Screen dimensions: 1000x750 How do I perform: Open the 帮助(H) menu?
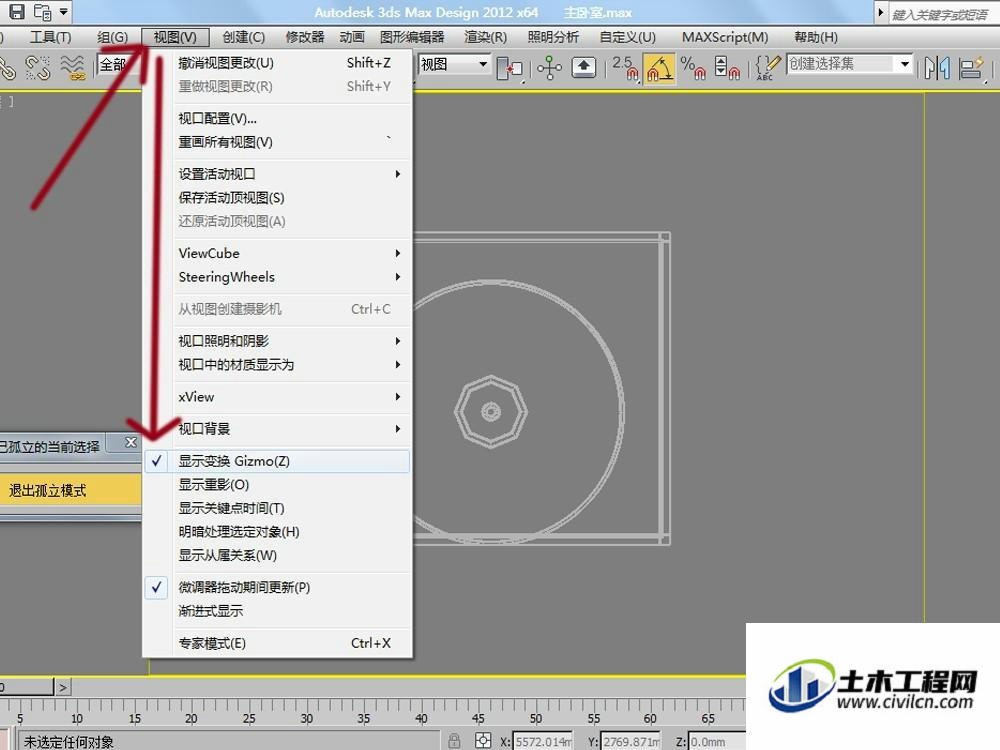816,37
